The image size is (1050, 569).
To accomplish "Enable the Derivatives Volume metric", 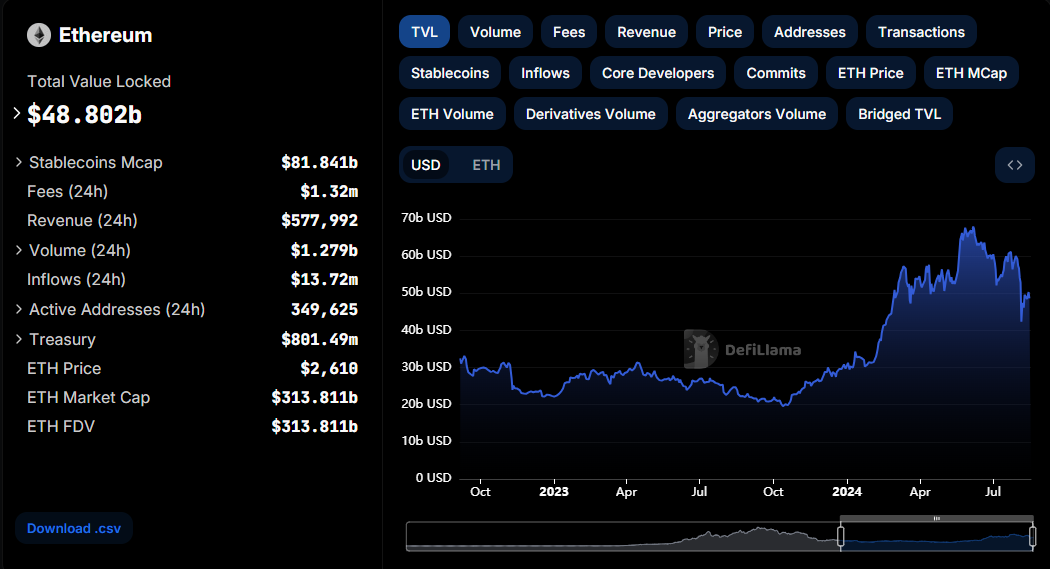I will (x=591, y=114).
